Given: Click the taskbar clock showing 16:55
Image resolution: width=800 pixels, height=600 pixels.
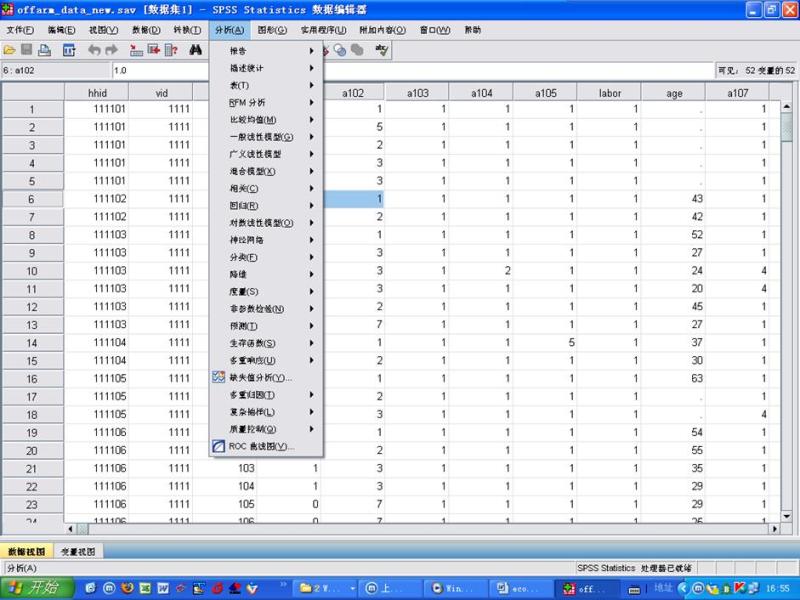Looking at the screenshot, I should point(777,588).
